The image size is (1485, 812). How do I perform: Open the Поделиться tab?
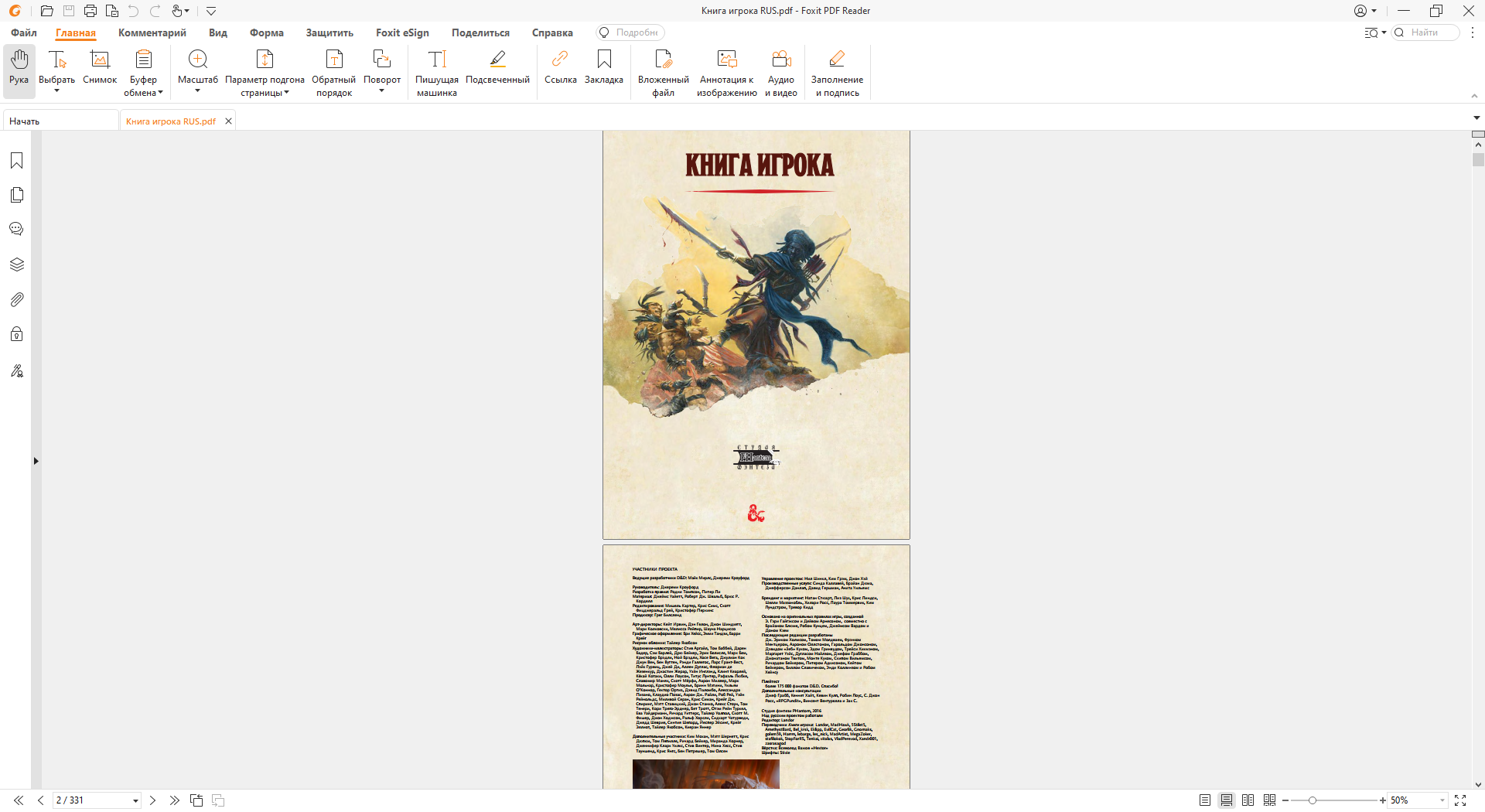tap(481, 32)
